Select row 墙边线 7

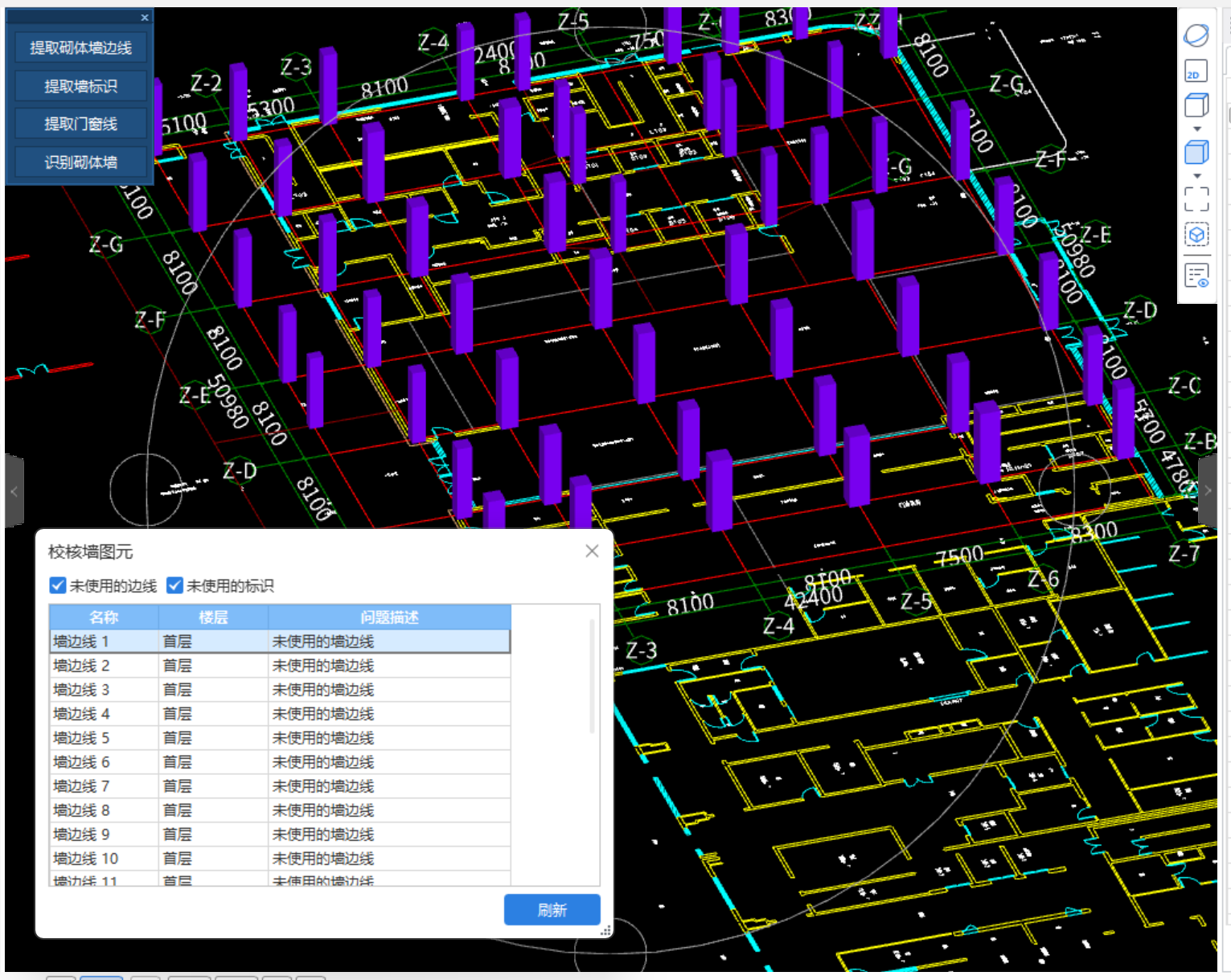pyautogui.click(x=280, y=786)
